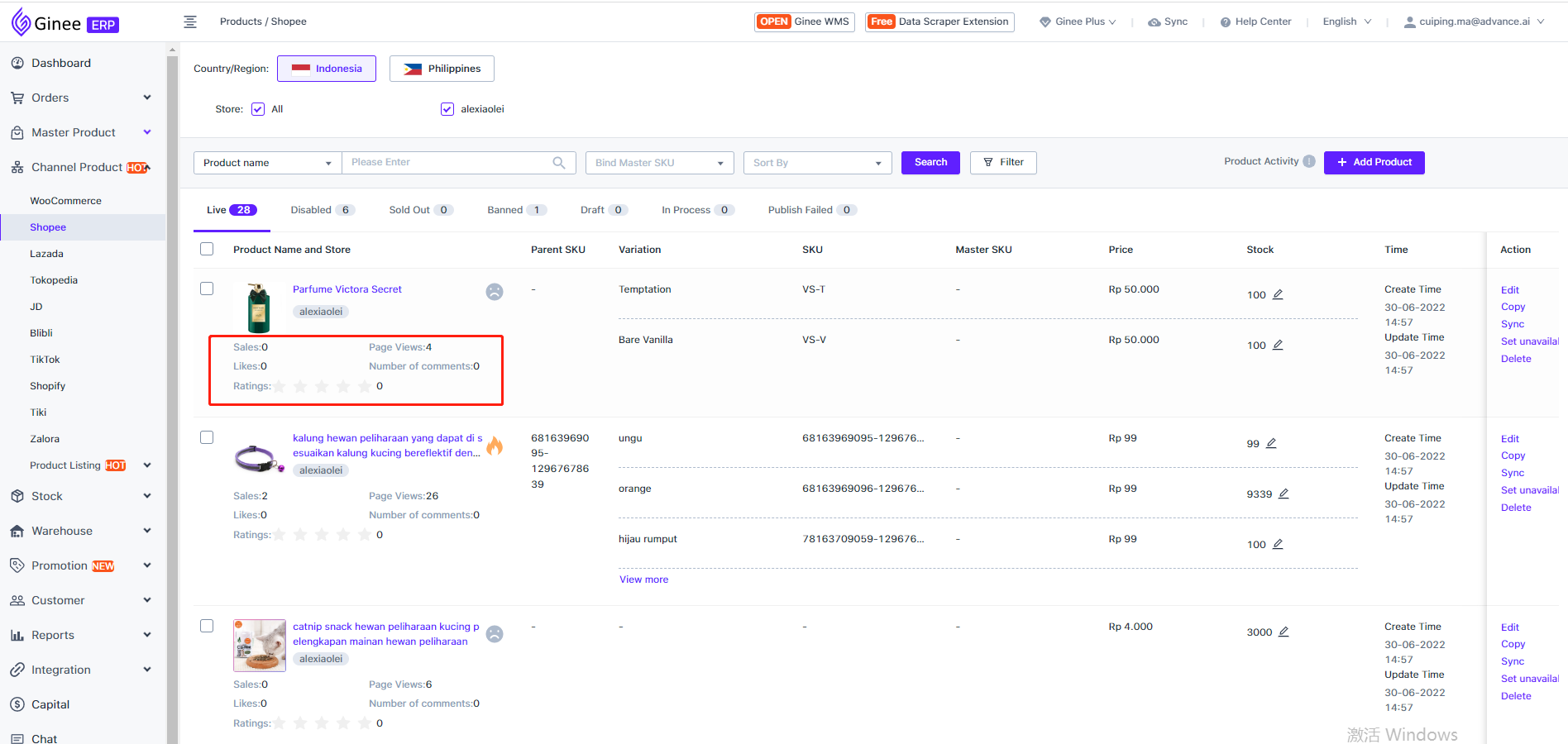The image size is (1568, 744).
Task: Expand the Bind Master SKU dropdown
Action: [x=658, y=162]
